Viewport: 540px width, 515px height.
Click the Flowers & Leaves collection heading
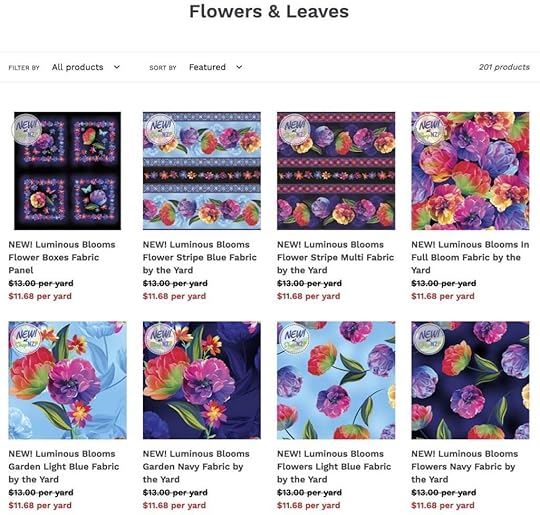(269, 11)
